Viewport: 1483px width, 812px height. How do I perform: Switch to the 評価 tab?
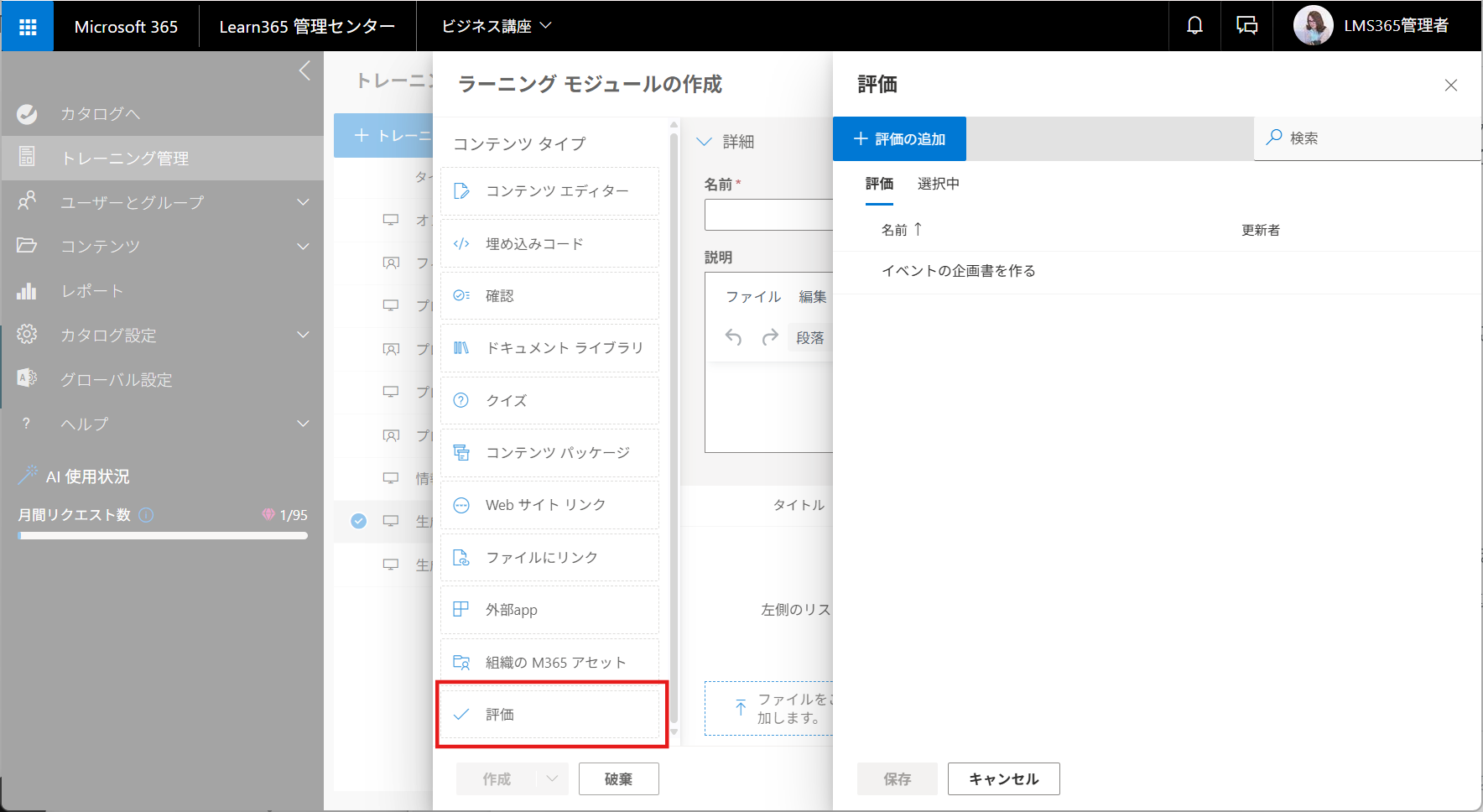click(879, 184)
